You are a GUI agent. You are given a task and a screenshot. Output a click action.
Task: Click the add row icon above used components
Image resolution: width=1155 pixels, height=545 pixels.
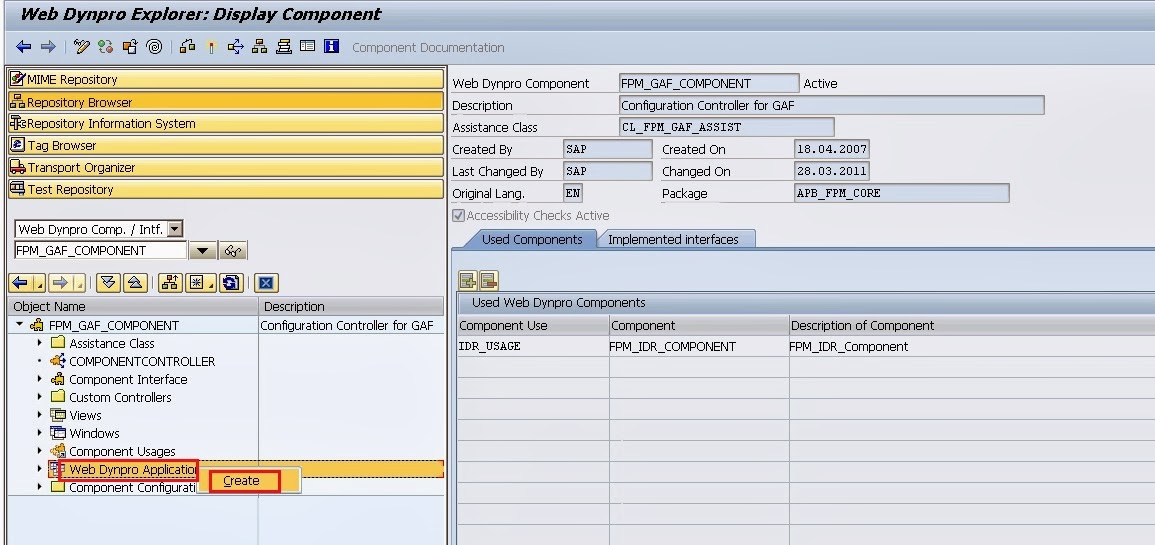(467, 281)
